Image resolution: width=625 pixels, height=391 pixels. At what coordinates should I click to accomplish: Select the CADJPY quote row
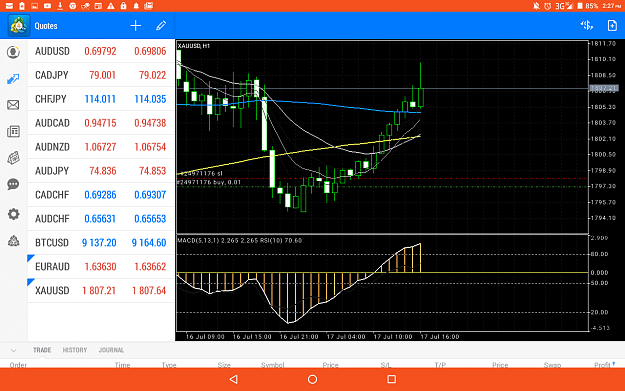(101, 75)
